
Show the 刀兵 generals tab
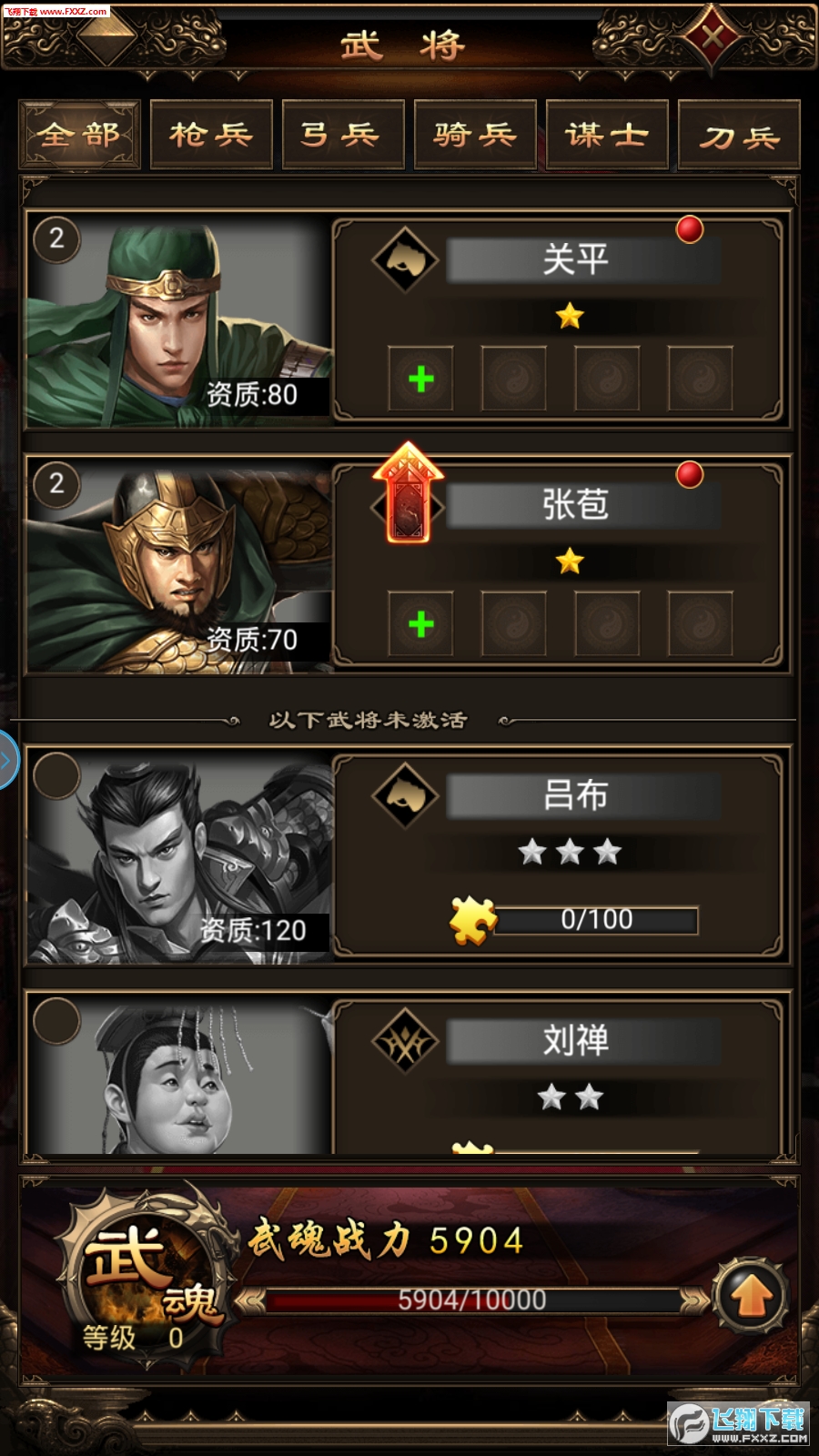tap(739, 135)
